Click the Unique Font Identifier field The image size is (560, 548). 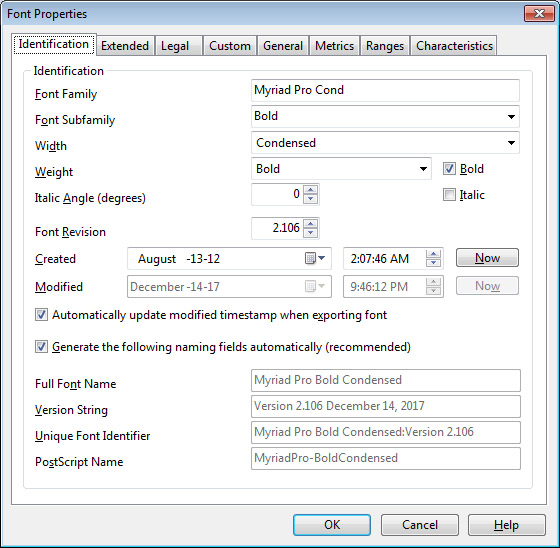click(x=386, y=432)
